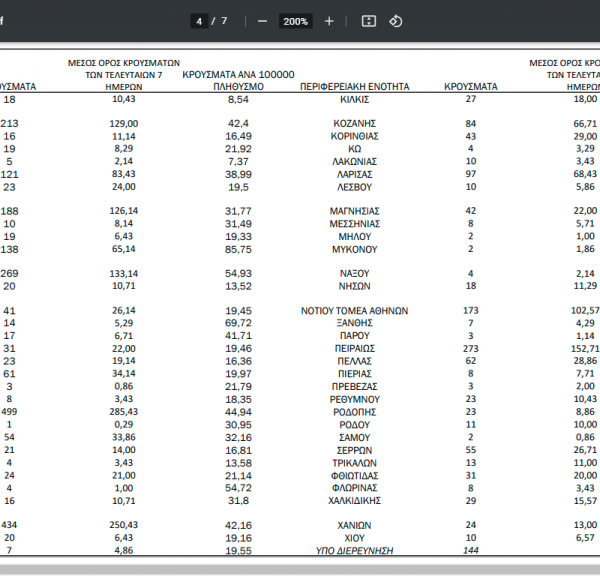The image size is (600, 576).
Task: Click the ΤΡΙΚΑΛΩΝ row name
Action: 355,463
